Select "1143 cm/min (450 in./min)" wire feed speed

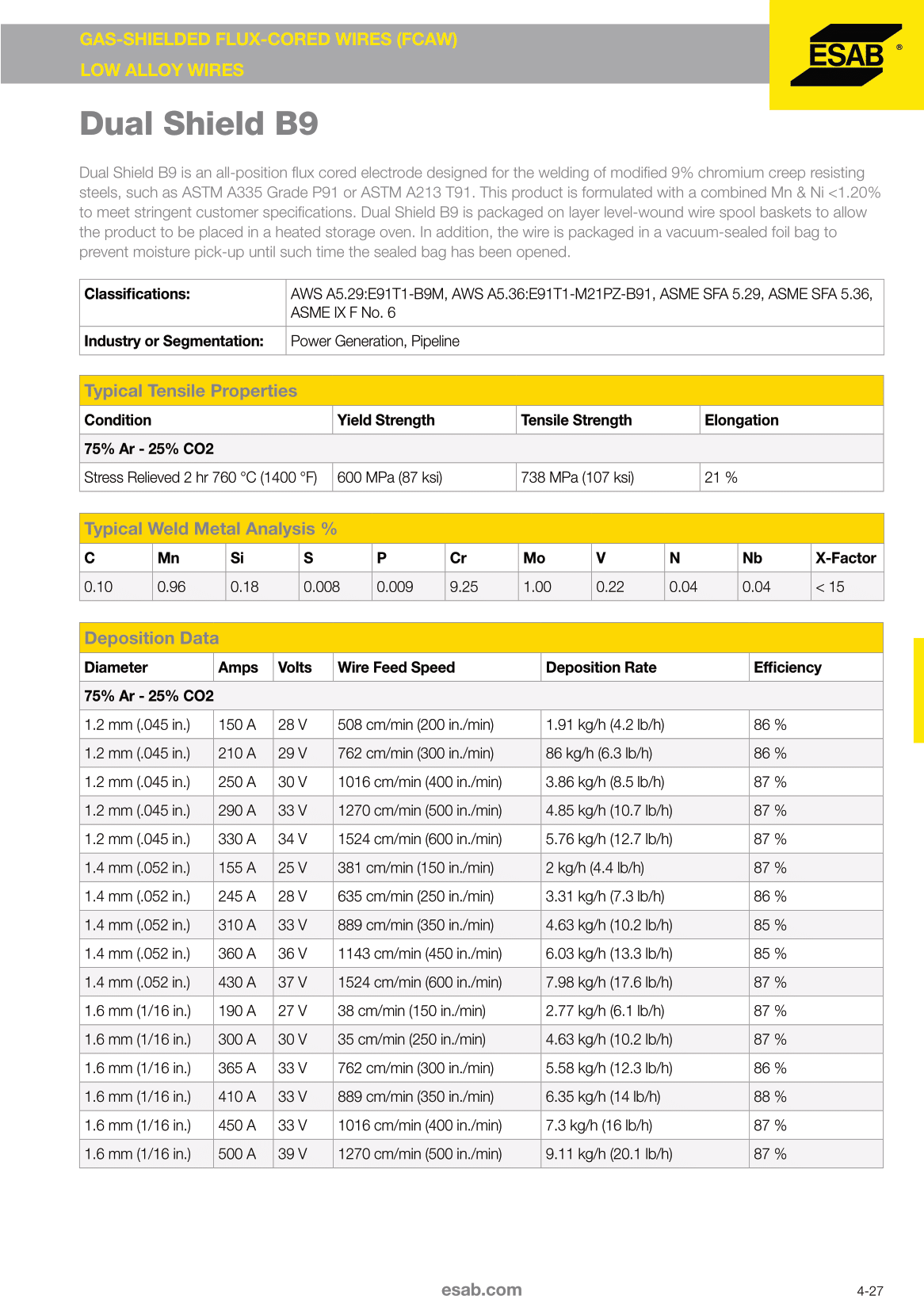coord(420,954)
